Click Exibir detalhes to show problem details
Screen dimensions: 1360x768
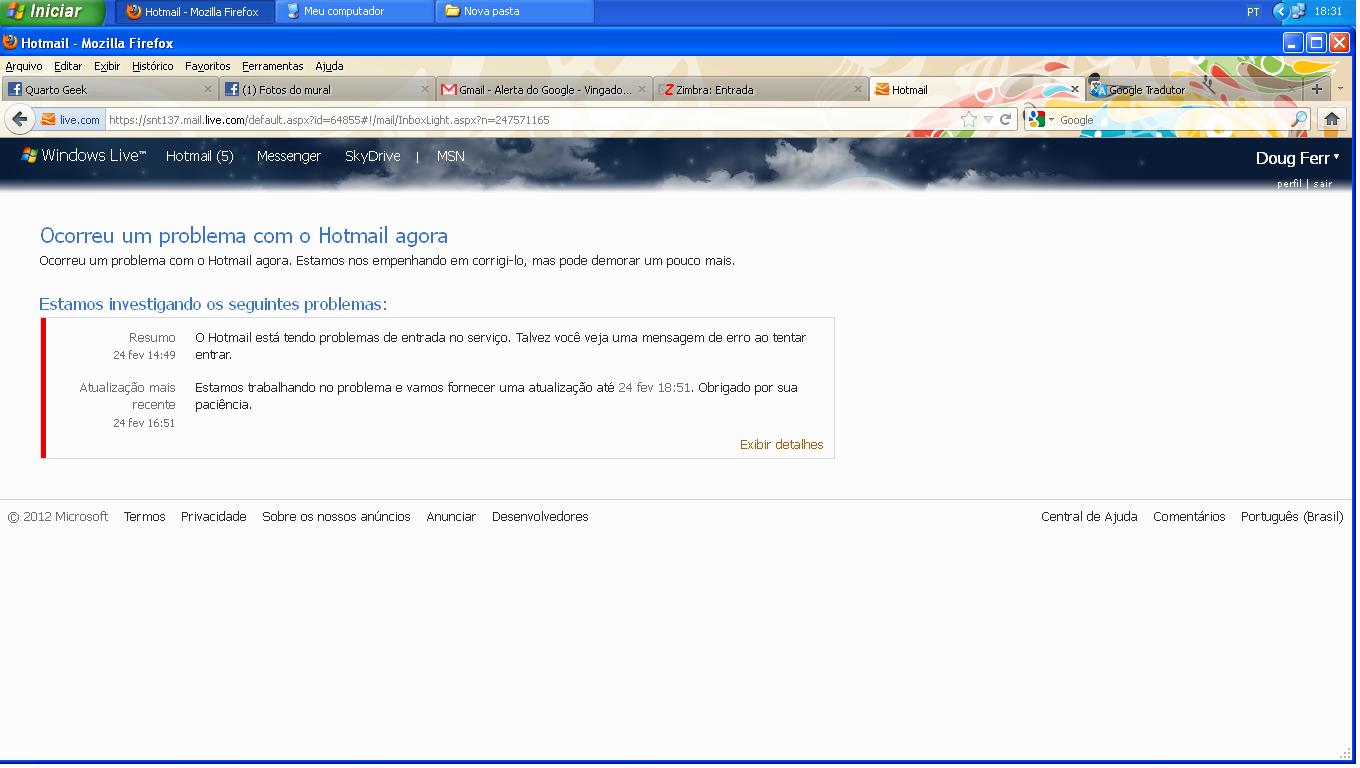pos(782,445)
